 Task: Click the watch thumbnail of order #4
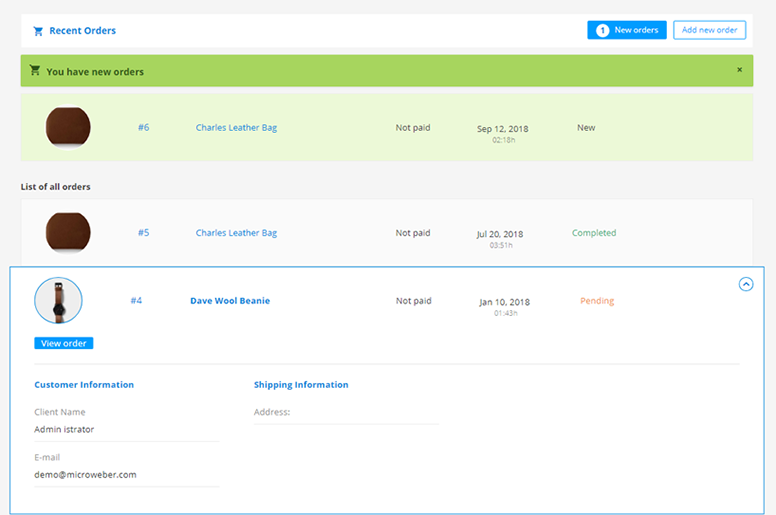[x=58, y=300]
